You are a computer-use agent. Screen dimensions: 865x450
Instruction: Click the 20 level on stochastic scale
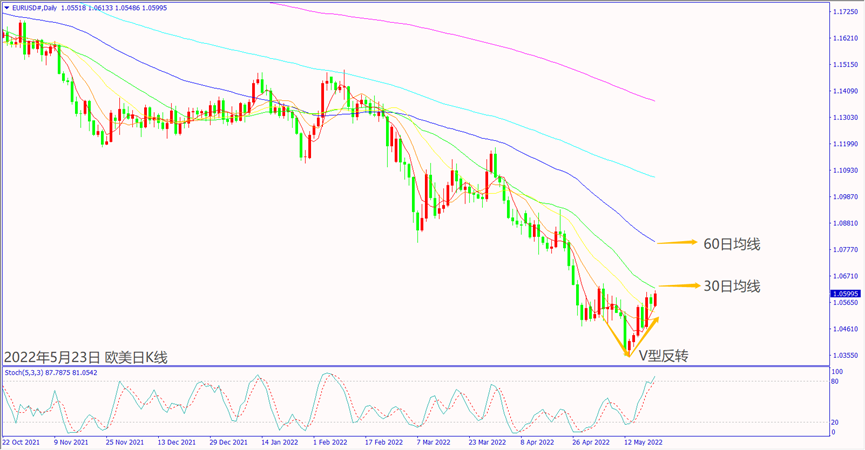[834, 421]
